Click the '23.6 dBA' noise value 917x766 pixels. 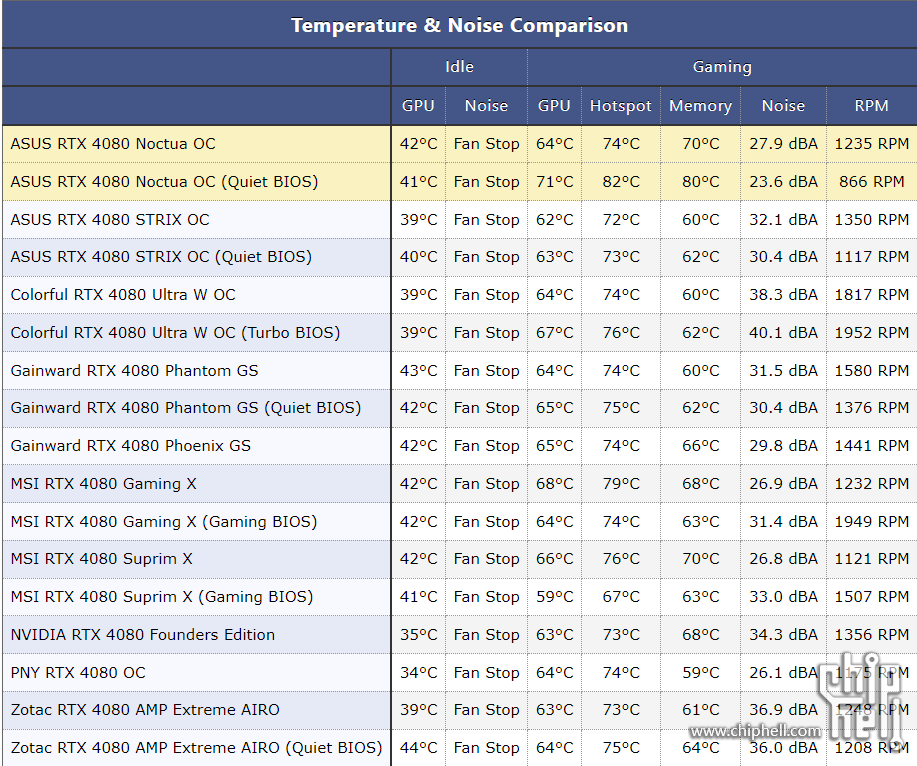(x=784, y=182)
